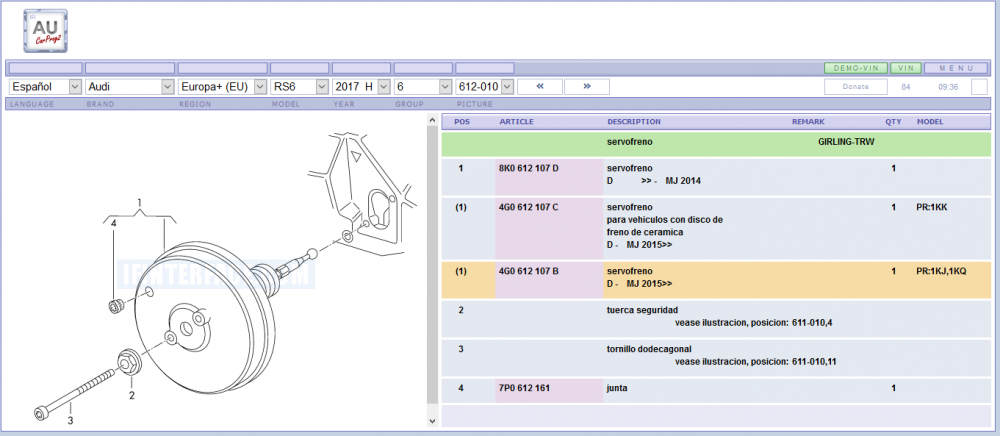Go to next picture with » arrow

click(587, 87)
